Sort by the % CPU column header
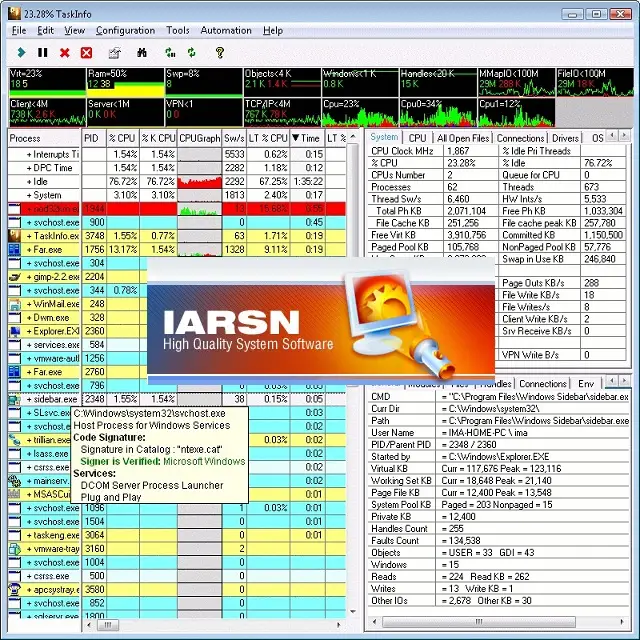The width and height of the screenshot is (640, 640). pos(122,138)
